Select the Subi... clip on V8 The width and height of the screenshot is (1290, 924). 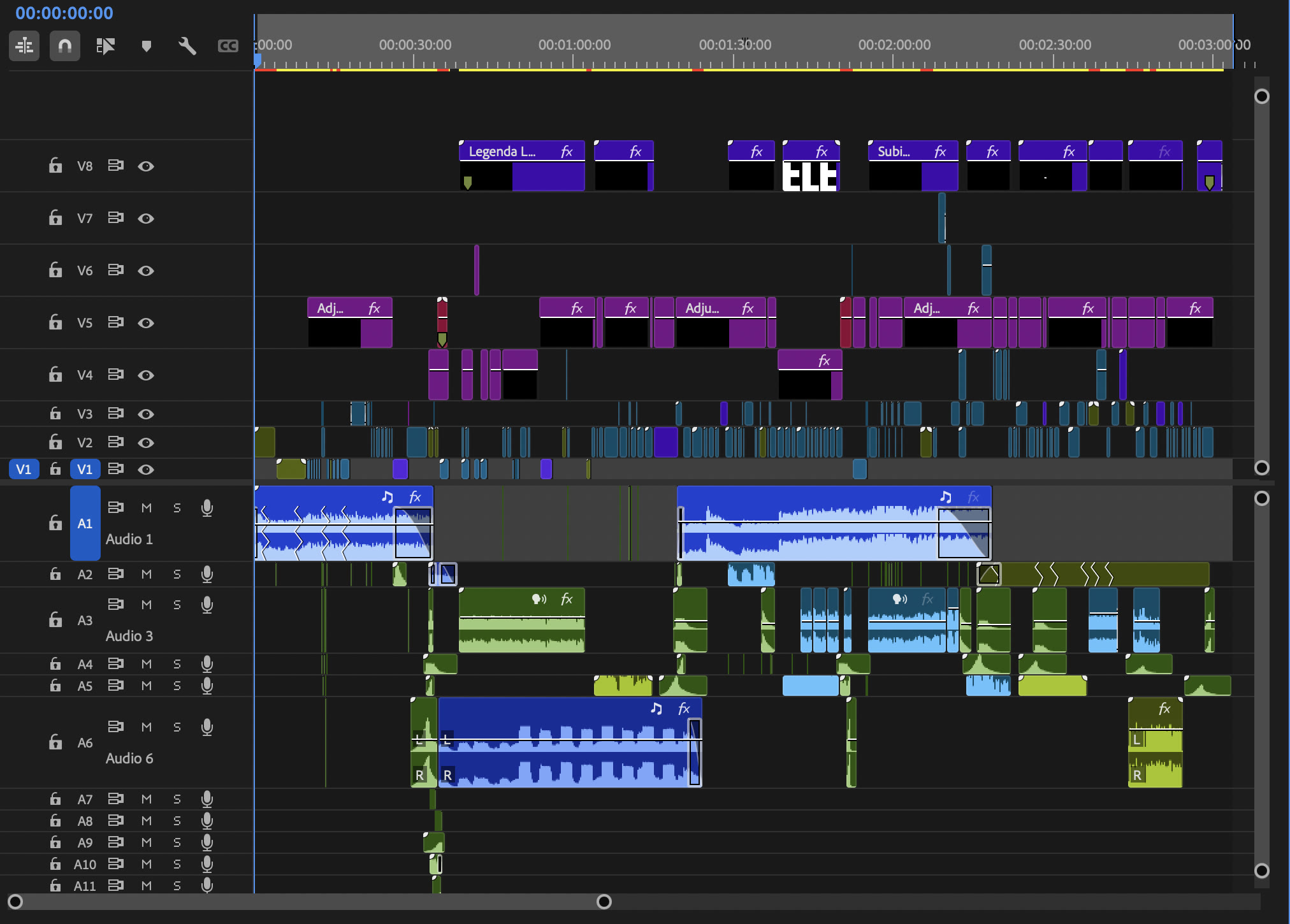[913, 166]
